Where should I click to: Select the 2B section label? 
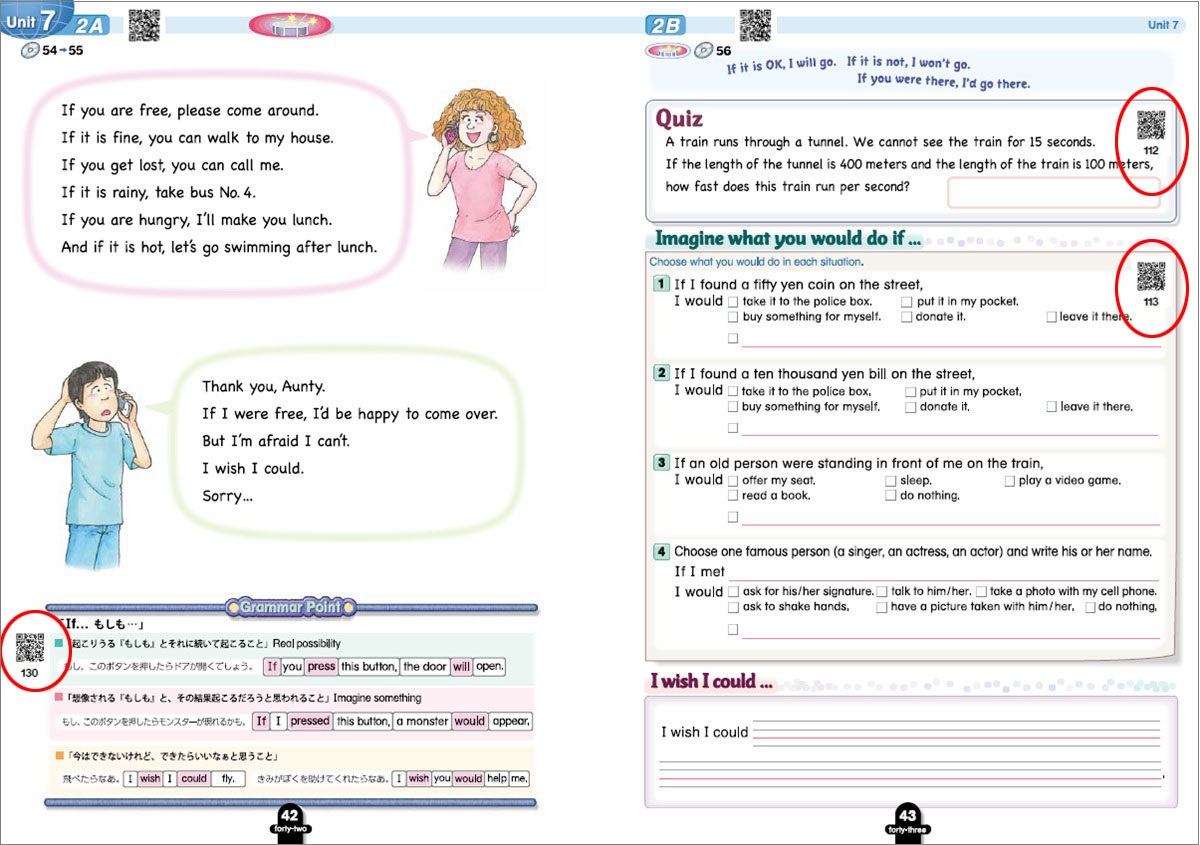pos(666,26)
